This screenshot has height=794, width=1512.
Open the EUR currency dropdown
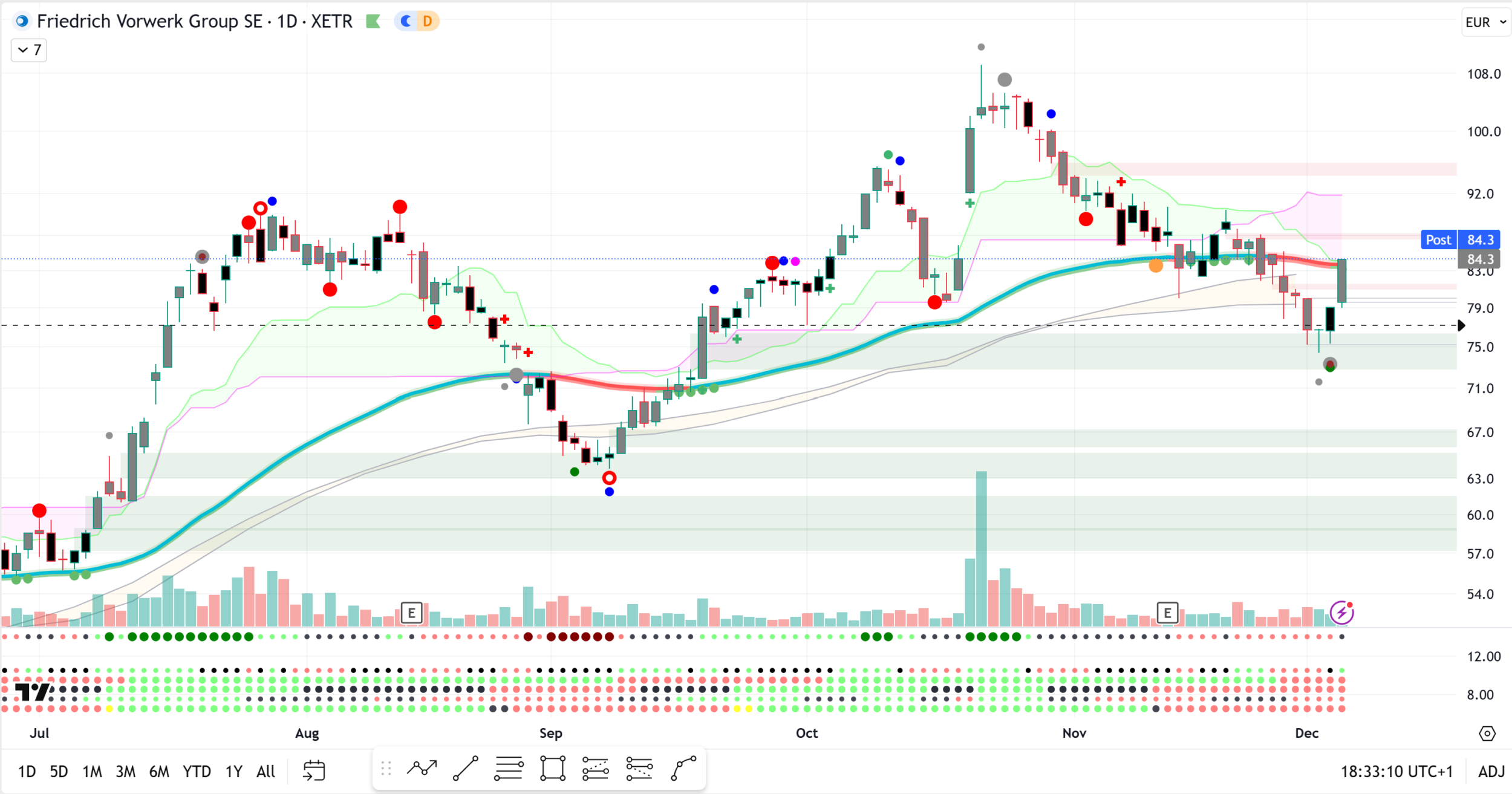[x=1485, y=22]
